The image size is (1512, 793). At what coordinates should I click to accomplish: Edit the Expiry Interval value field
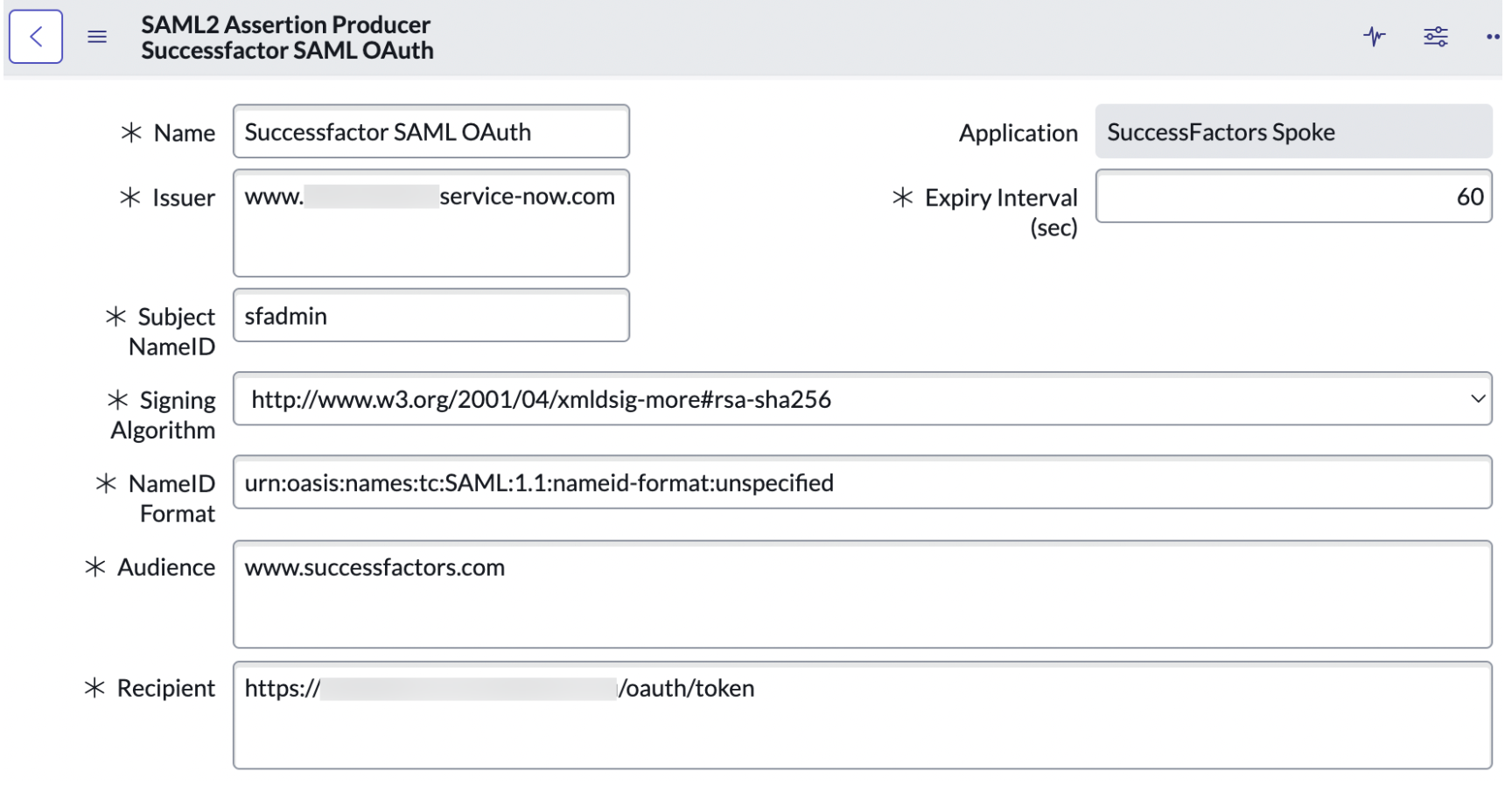tap(1294, 196)
